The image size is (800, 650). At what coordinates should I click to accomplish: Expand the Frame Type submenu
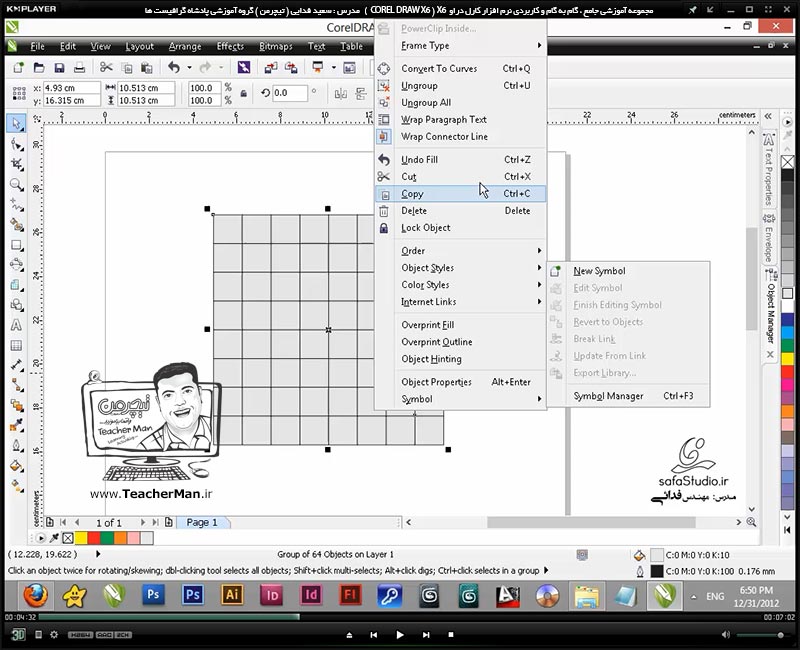461,46
